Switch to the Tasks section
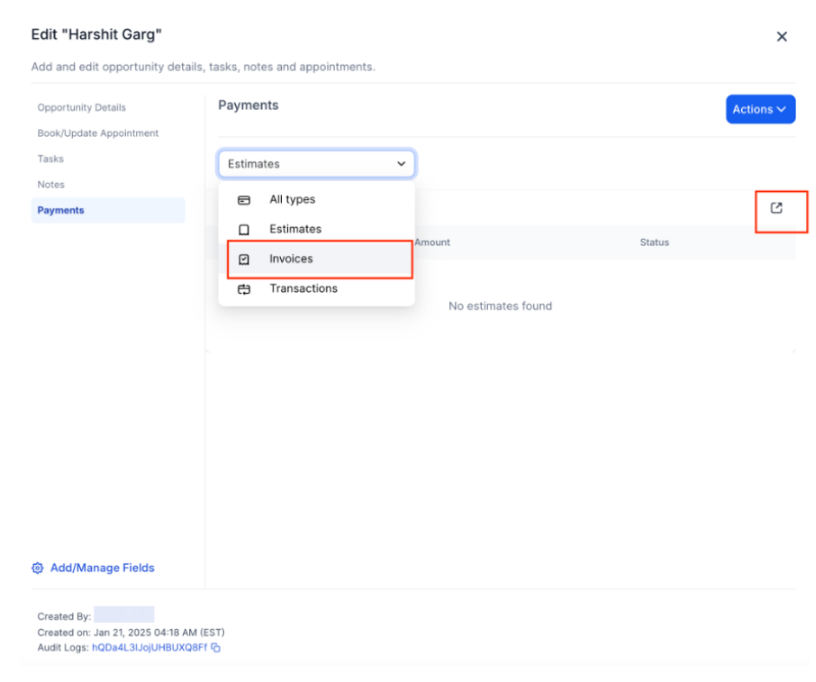816x682 pixels. coord(51,159)
